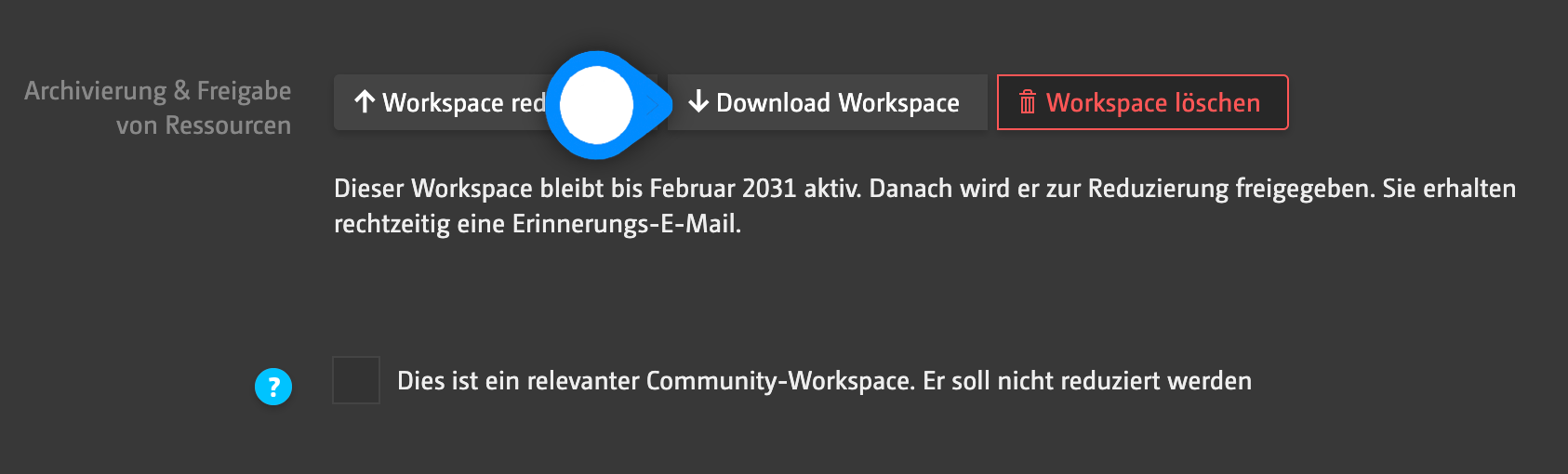
Task: Click the "Download Workspace" text label
Action: pyautogui.click(x=837, y=102)
